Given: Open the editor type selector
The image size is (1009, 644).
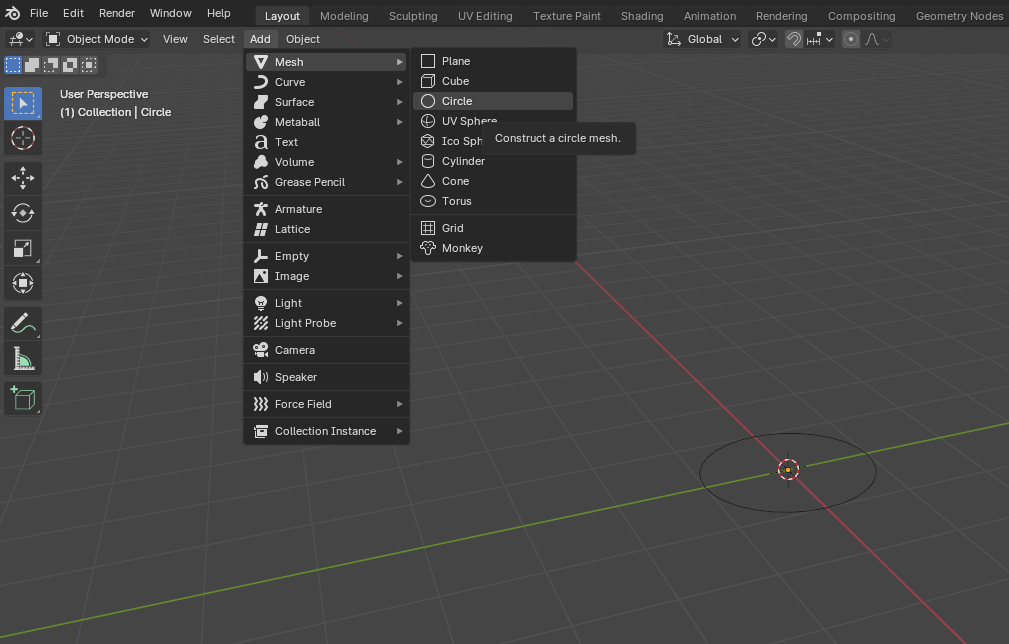Looking at the screenshot, I should pyautogui.click(x=20, y=39).
